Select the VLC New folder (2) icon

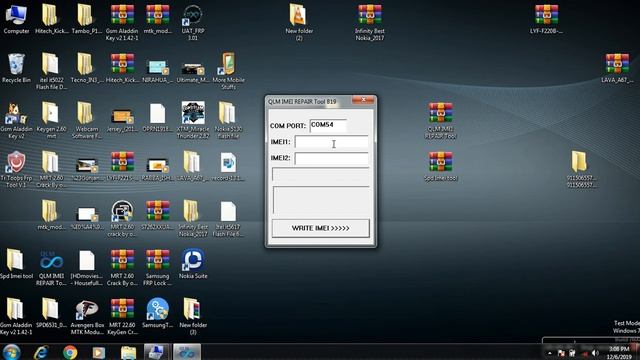click(299, 22)
